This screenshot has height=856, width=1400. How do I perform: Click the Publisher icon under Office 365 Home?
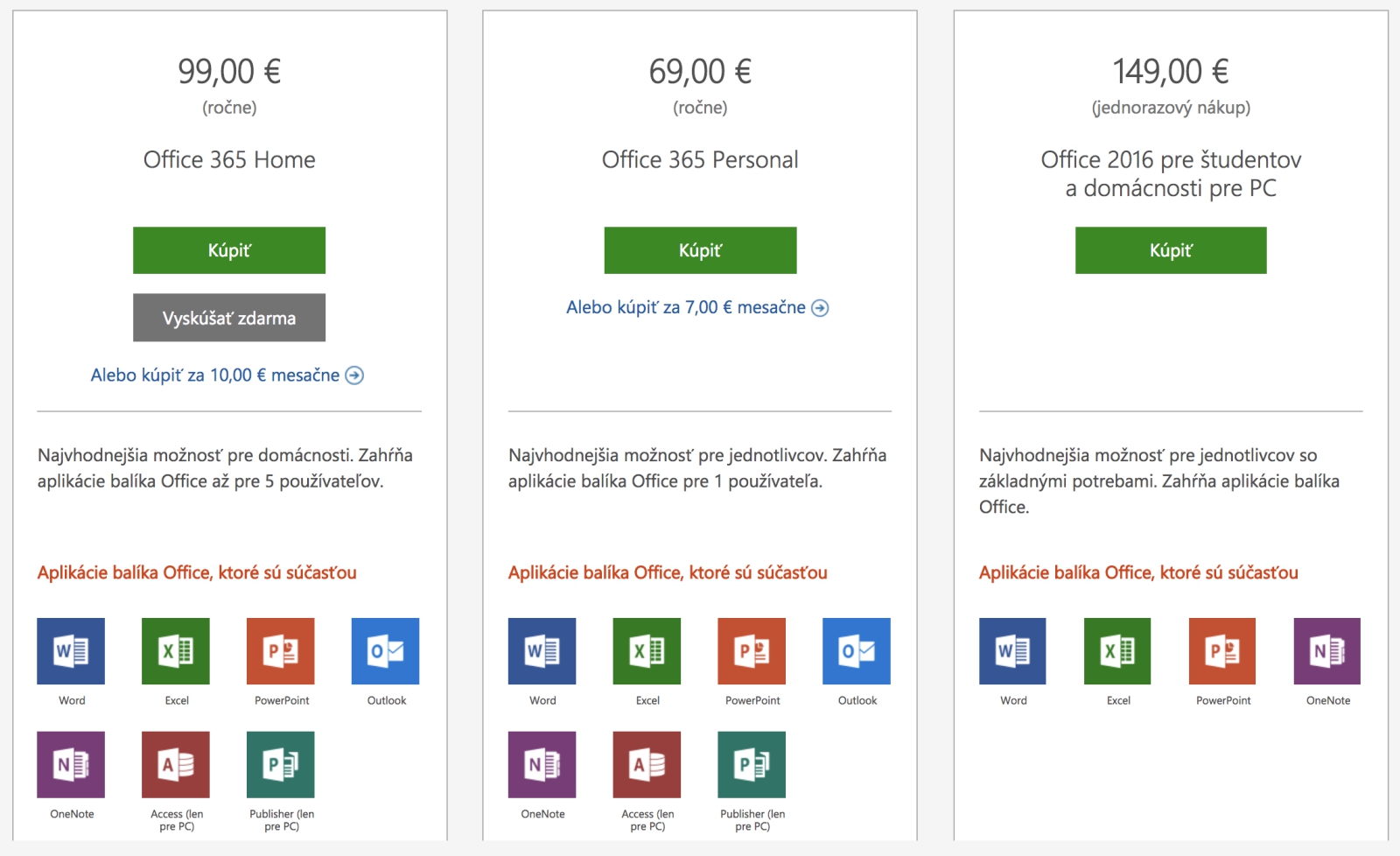[281, 765]
